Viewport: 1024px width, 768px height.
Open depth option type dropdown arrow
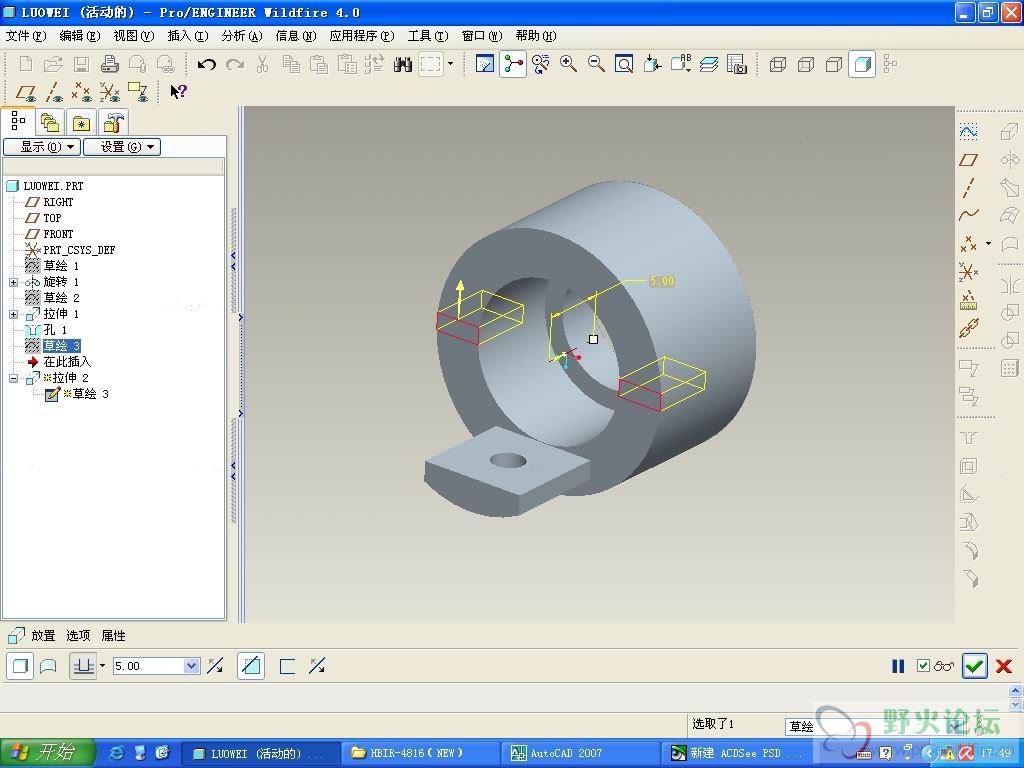pos(102,666)
